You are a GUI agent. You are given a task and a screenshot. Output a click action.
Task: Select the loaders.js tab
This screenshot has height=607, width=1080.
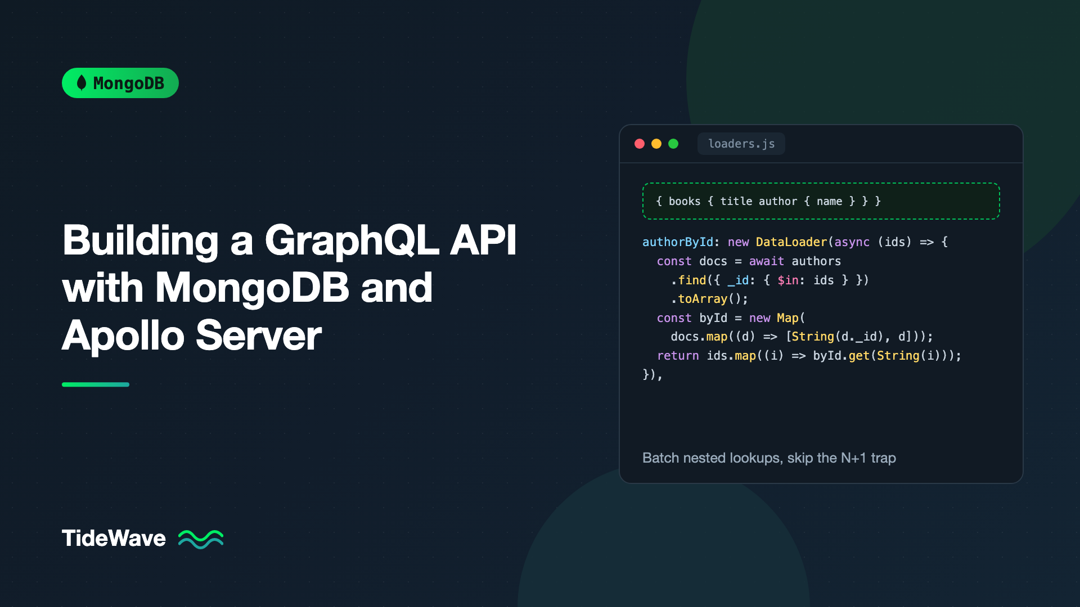point(741,144)
